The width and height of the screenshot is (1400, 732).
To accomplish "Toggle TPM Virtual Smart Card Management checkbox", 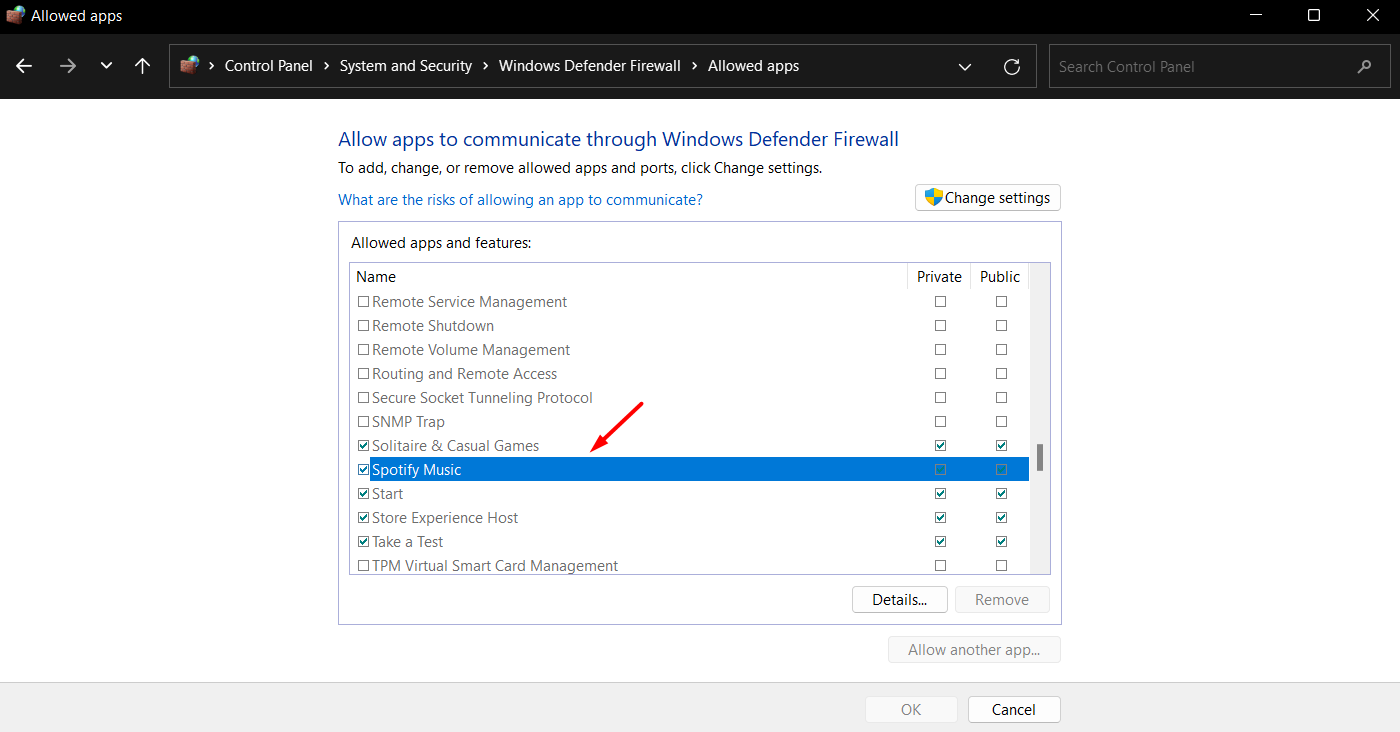I will coord(364,566).
